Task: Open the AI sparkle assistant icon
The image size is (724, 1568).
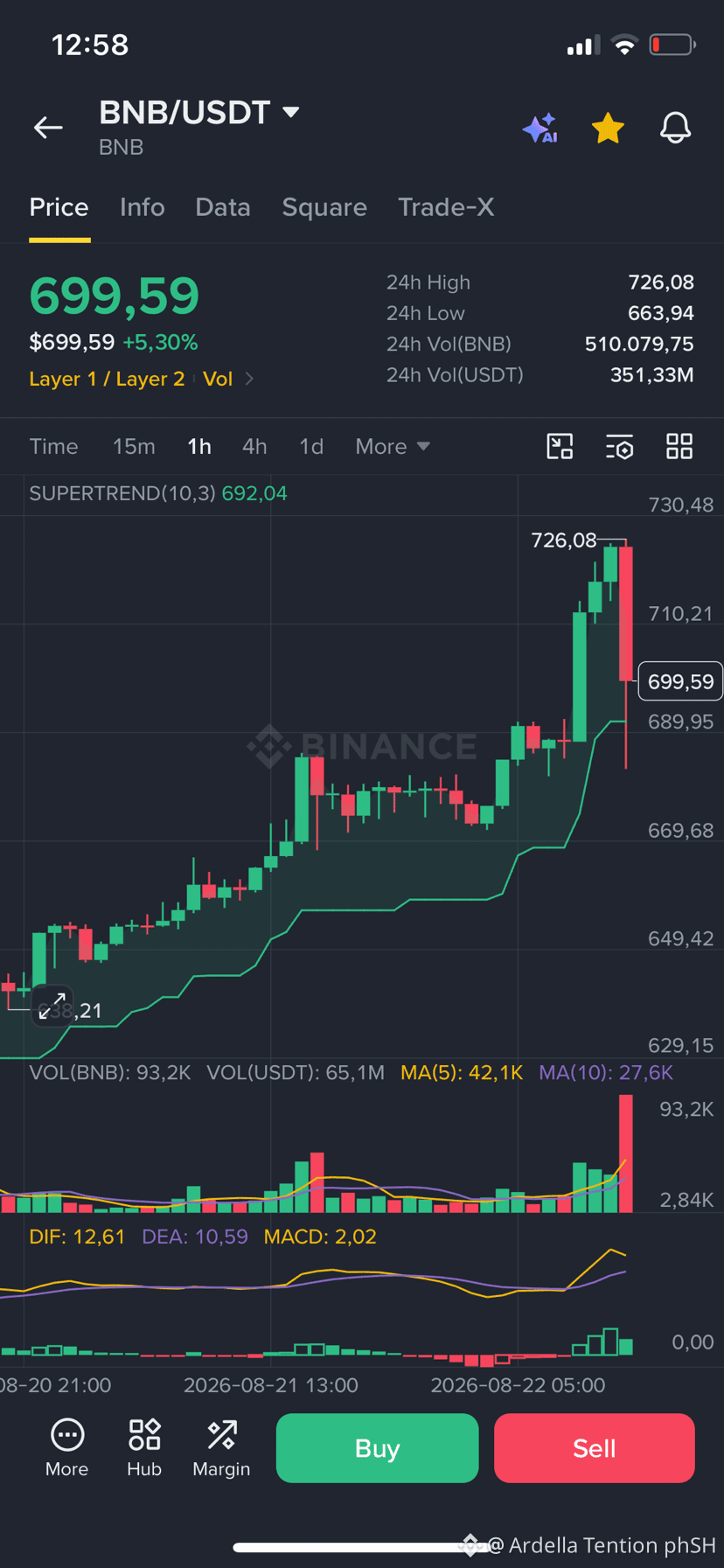Action: point(540,129)
